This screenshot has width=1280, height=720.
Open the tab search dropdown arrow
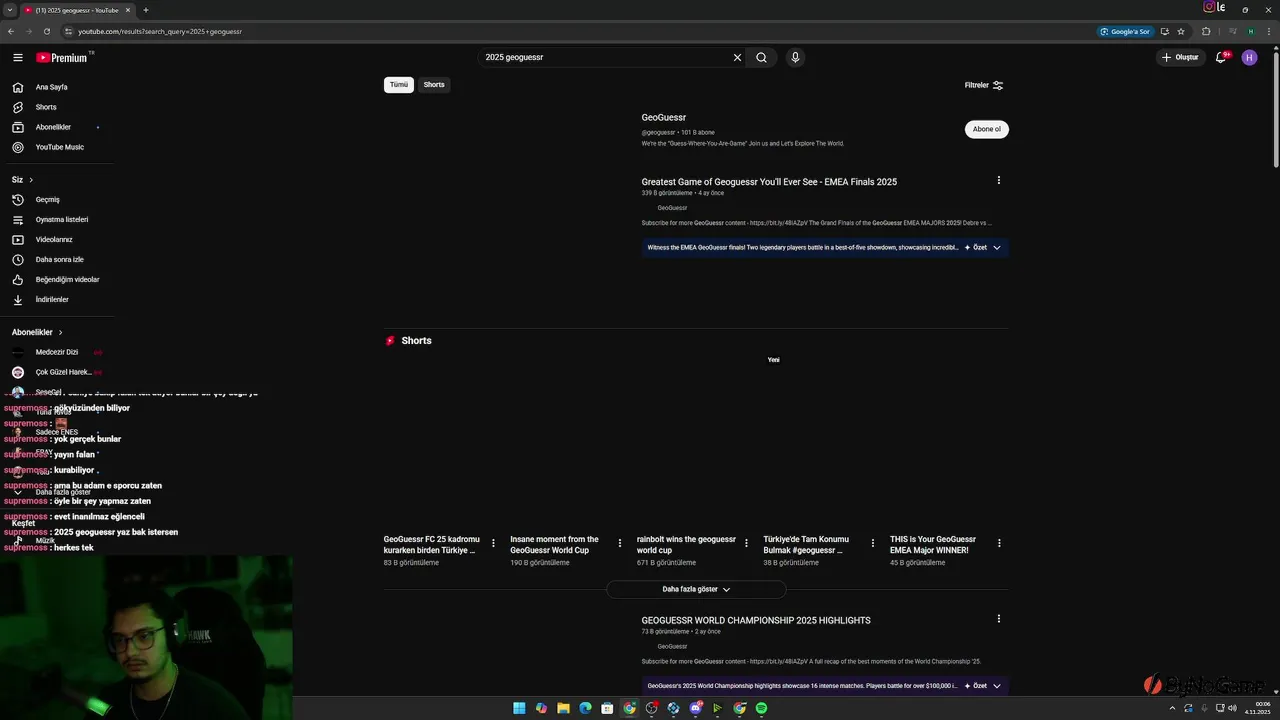(x=9, y=10)
